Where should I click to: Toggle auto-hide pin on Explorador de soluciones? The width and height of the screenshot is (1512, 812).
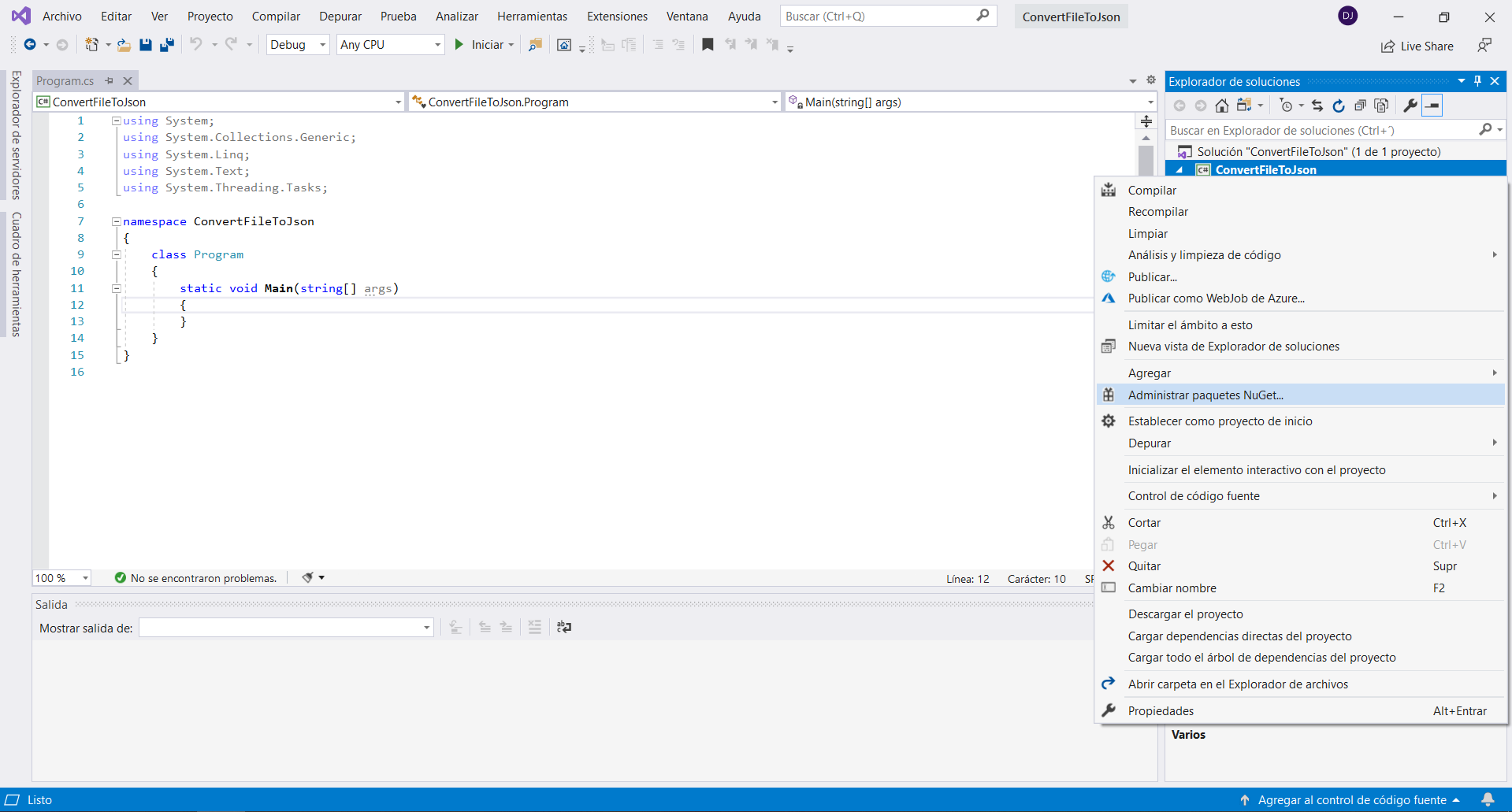[1477, 81]
